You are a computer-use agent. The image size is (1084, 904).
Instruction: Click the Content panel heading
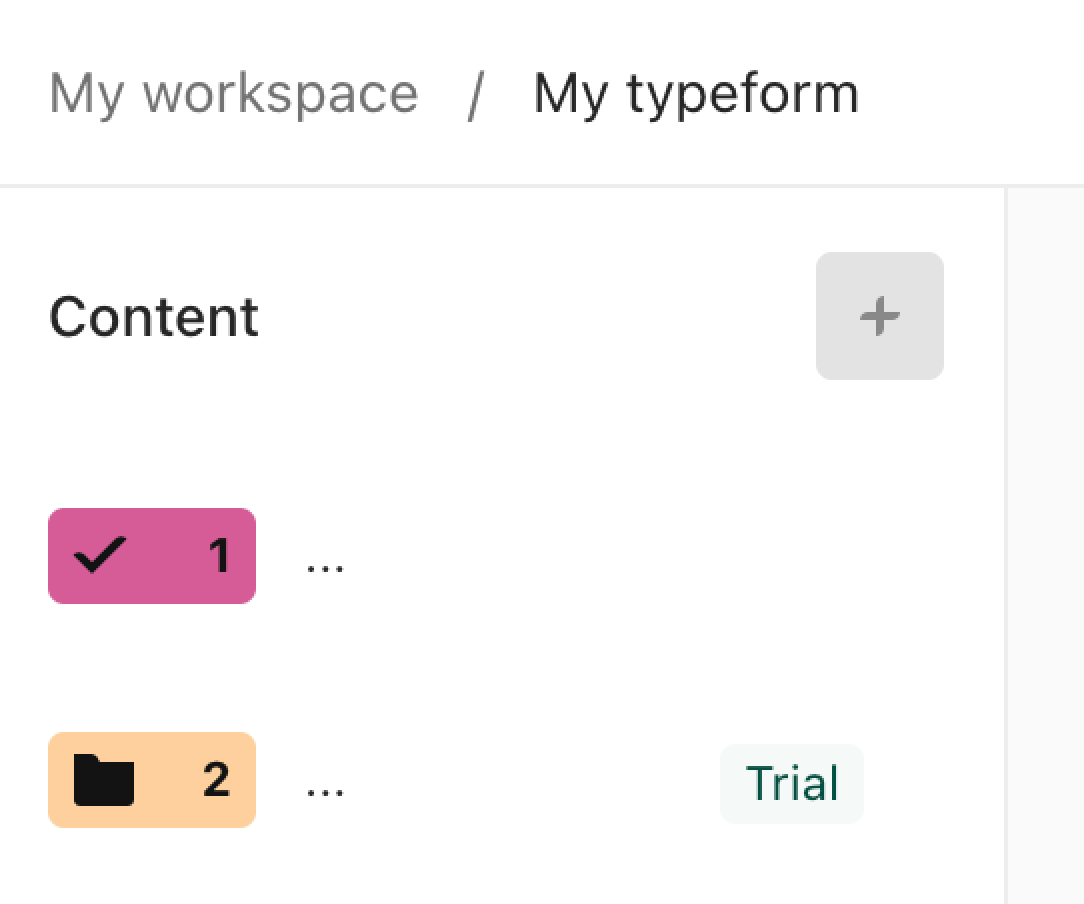tap(153, 317)
